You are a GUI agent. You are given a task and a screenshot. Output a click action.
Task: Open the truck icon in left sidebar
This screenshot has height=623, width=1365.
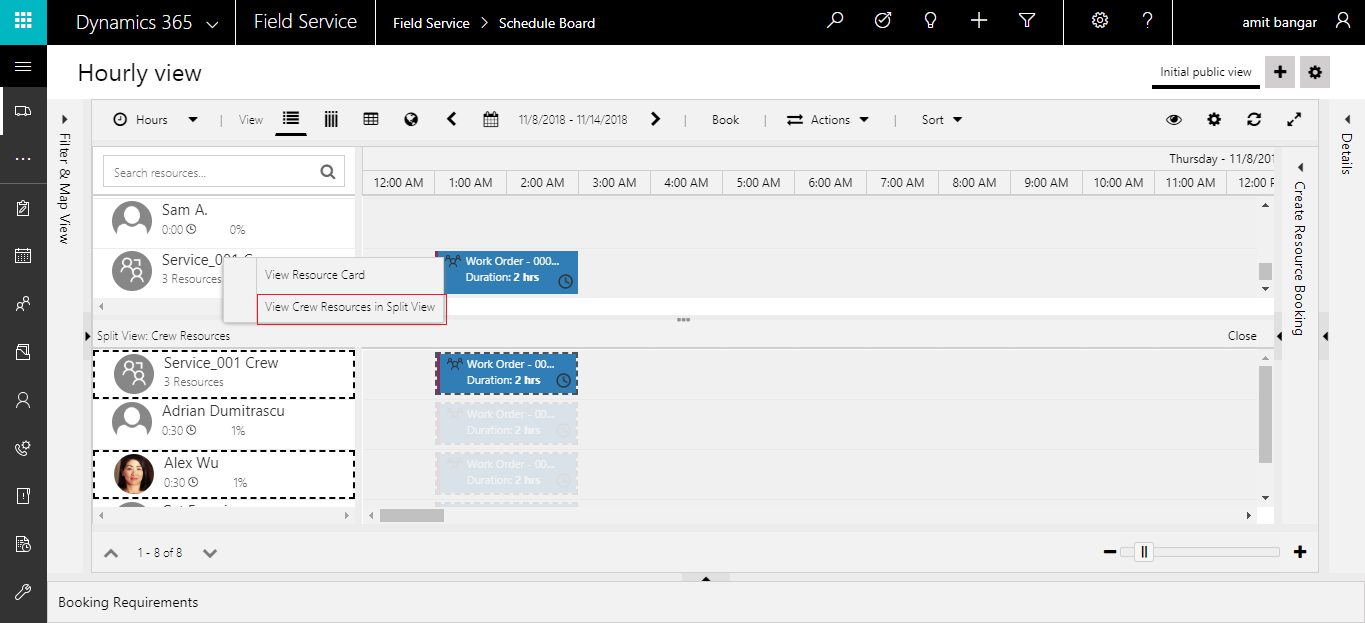tap(23, 112)
